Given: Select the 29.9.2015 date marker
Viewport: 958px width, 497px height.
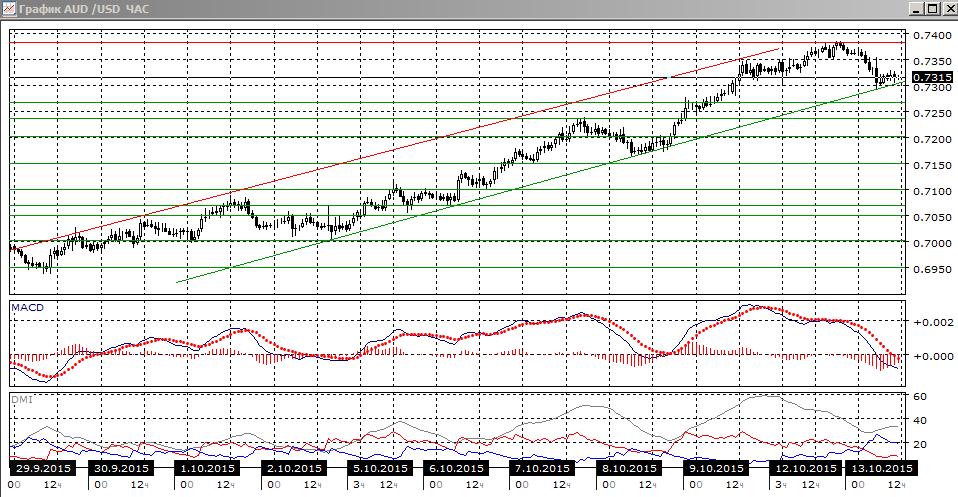Looking at the screenshot, I should [x=43, y=468].
